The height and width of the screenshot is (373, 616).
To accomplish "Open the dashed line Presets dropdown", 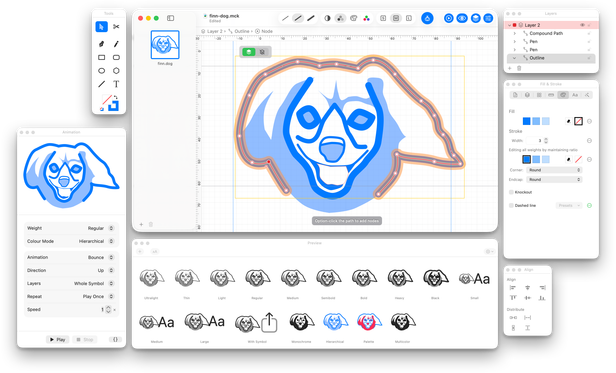I will (x=569, y=205).
